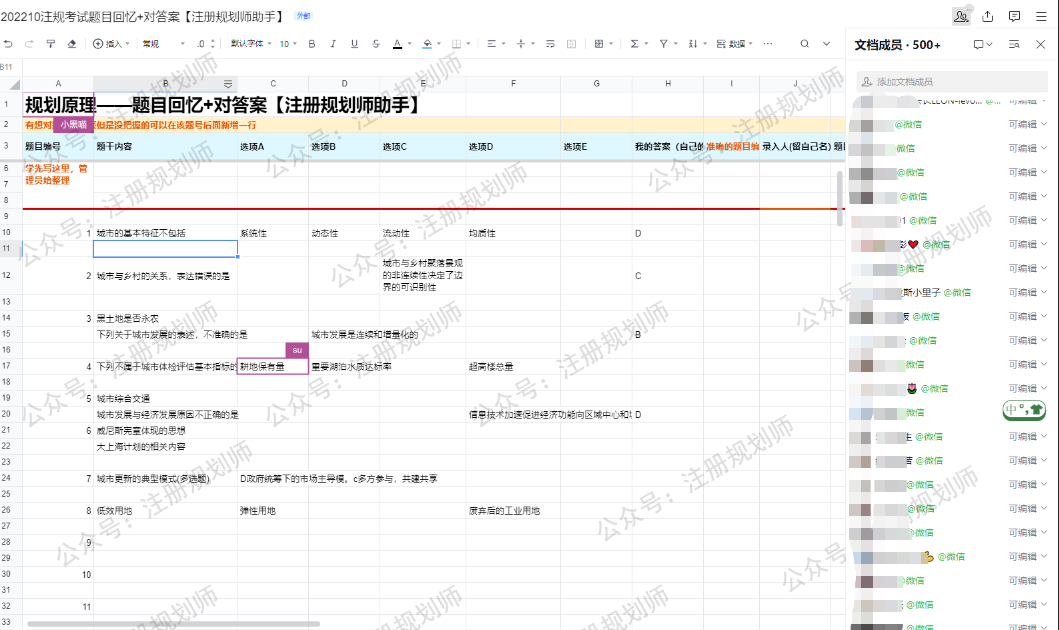Select cell 废弃后的工业用地

coord(513,511)
